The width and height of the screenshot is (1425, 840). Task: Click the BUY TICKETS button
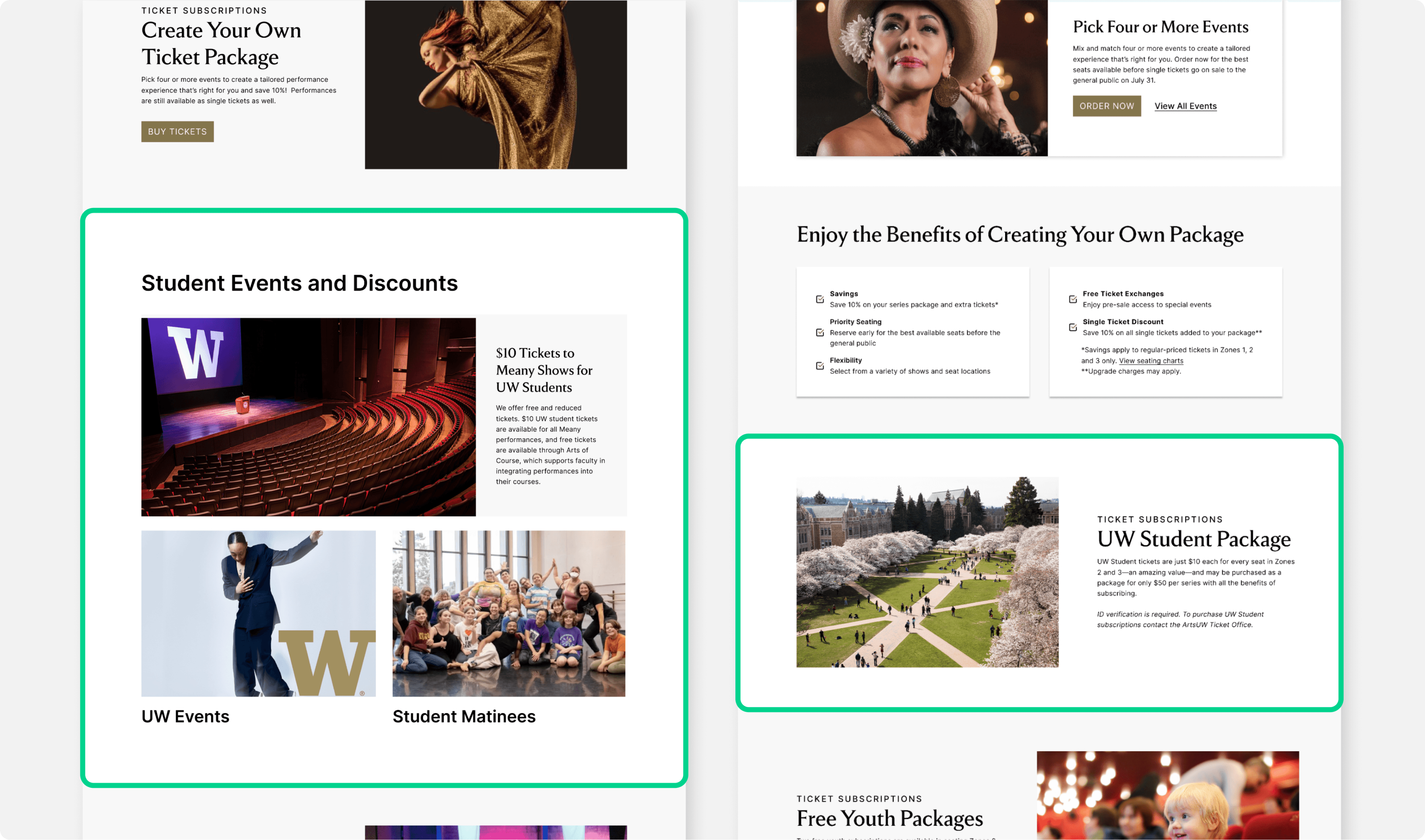177,131
